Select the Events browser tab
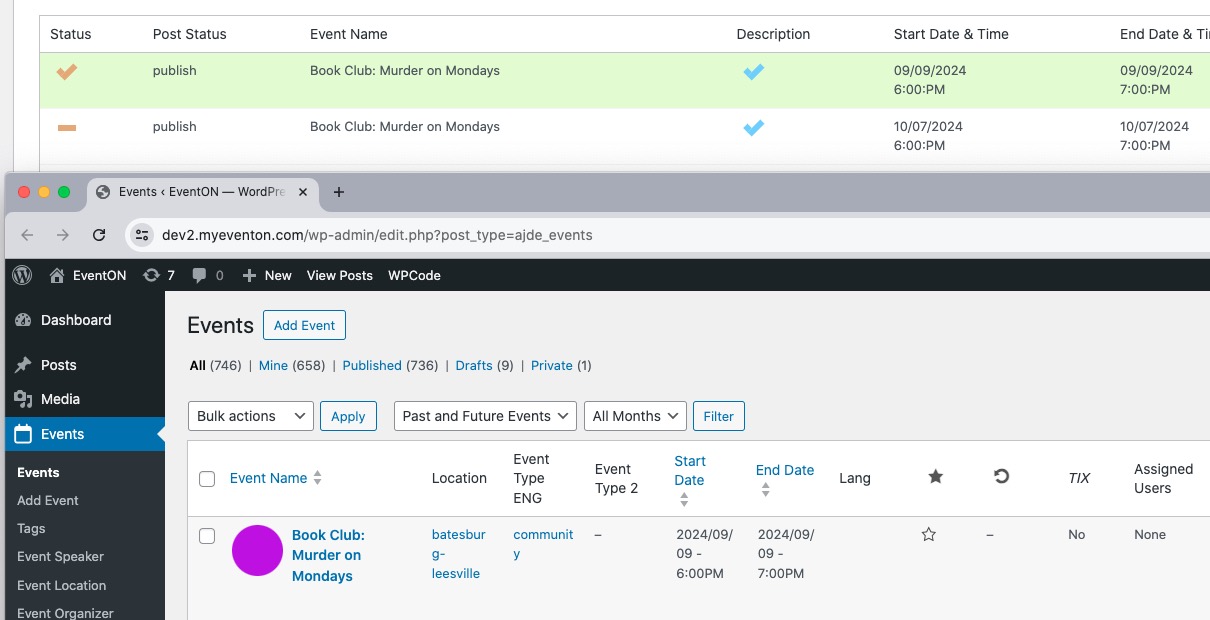 [x=204, y=192]
